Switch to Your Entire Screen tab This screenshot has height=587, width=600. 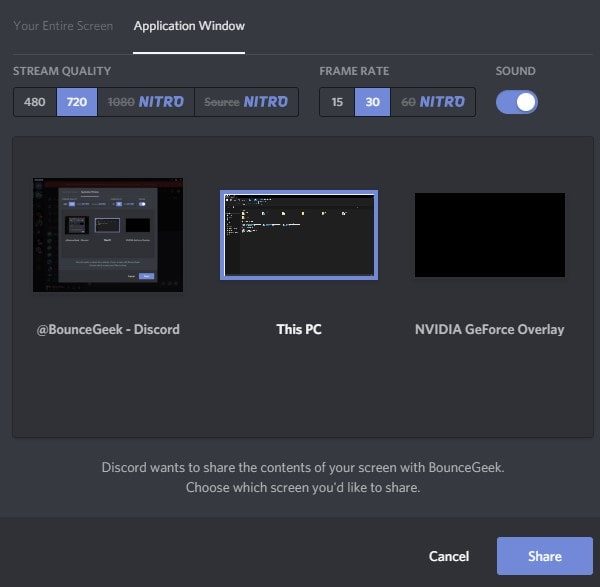63,26
